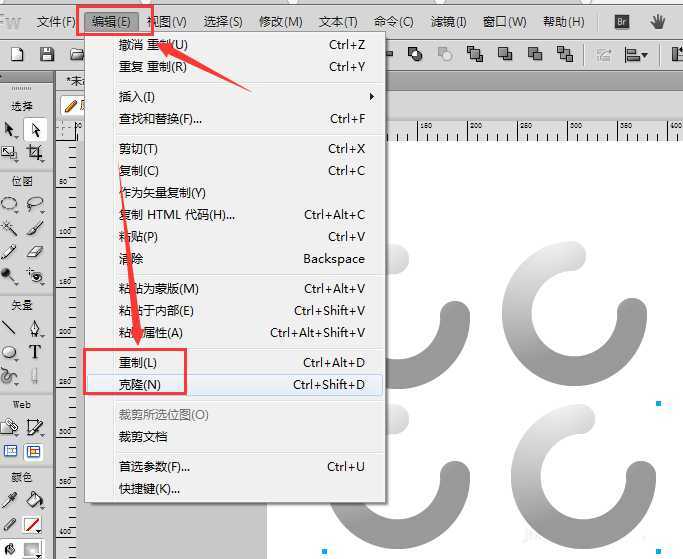Viewport: 683px width, 559px height.
Task: Open the 视图(V) menu
Action: 167,21
